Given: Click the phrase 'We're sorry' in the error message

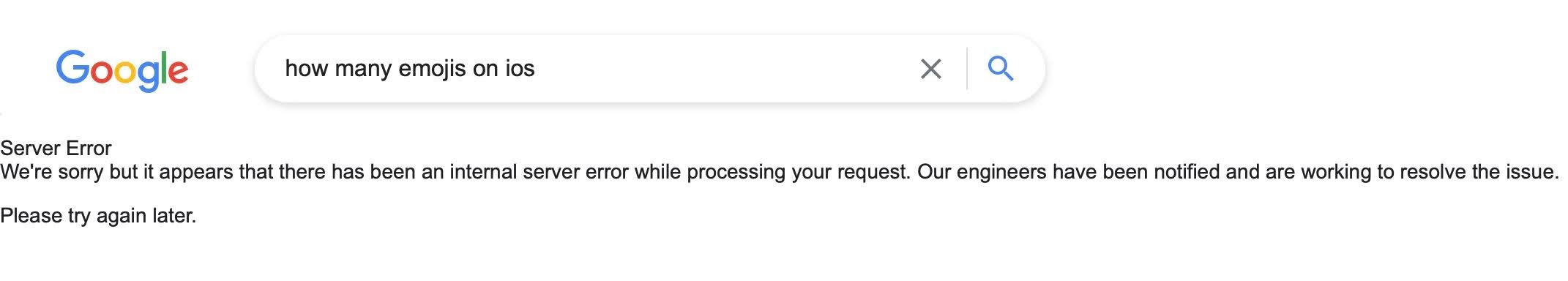Looking at the screenshot, I should (x=52, y=172).
